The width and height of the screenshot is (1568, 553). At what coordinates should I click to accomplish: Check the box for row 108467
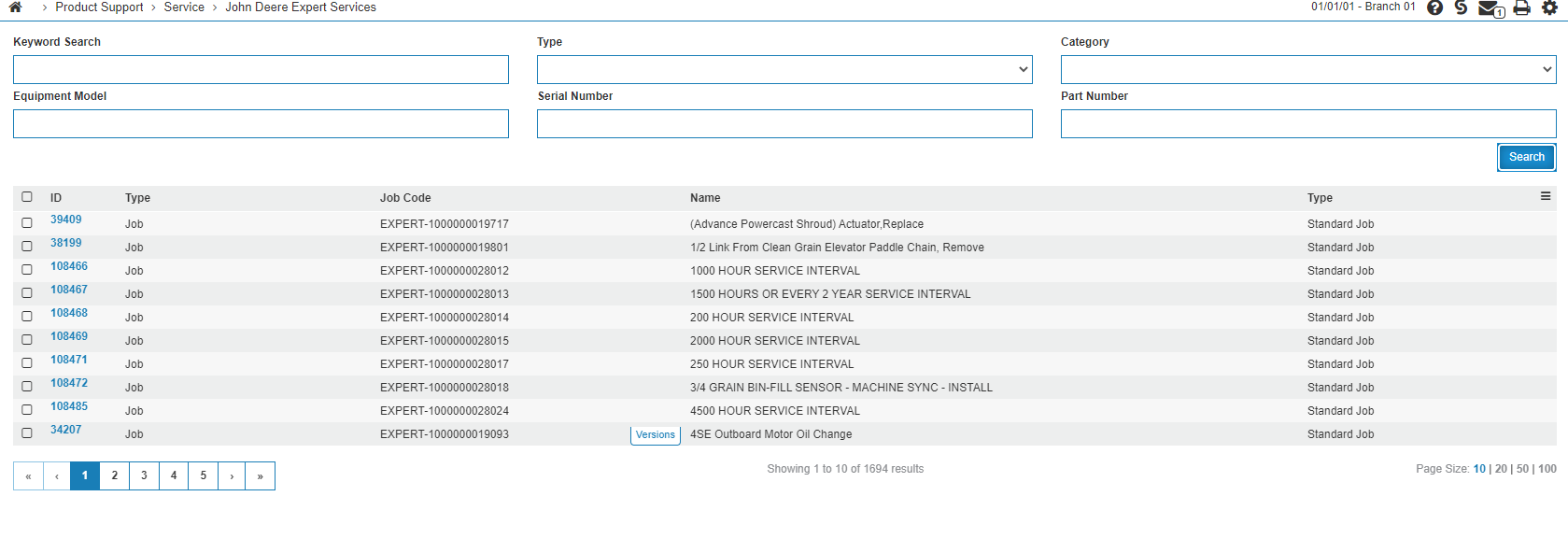pos(27,293)
